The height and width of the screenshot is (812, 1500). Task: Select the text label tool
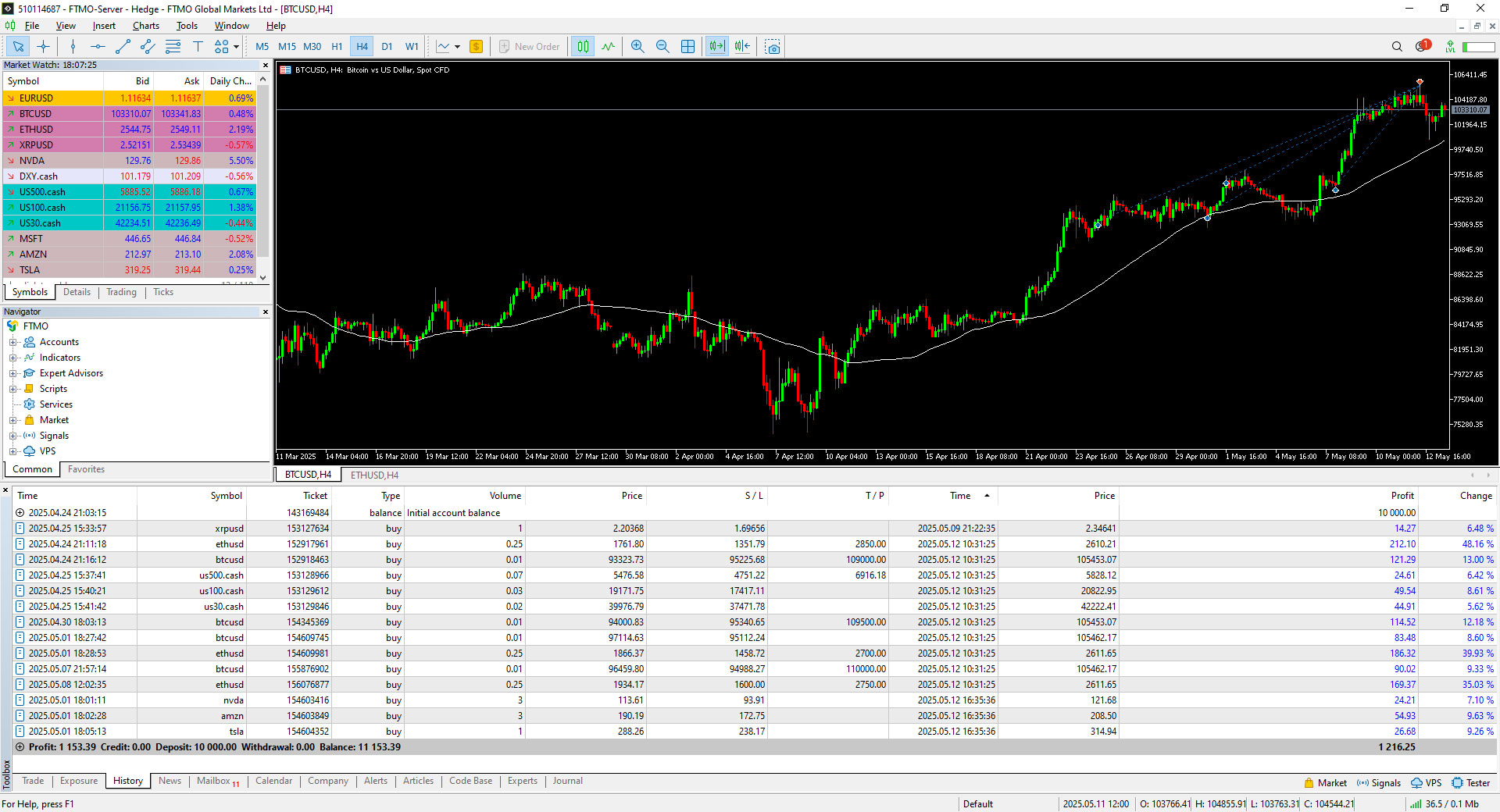[198, 47]
